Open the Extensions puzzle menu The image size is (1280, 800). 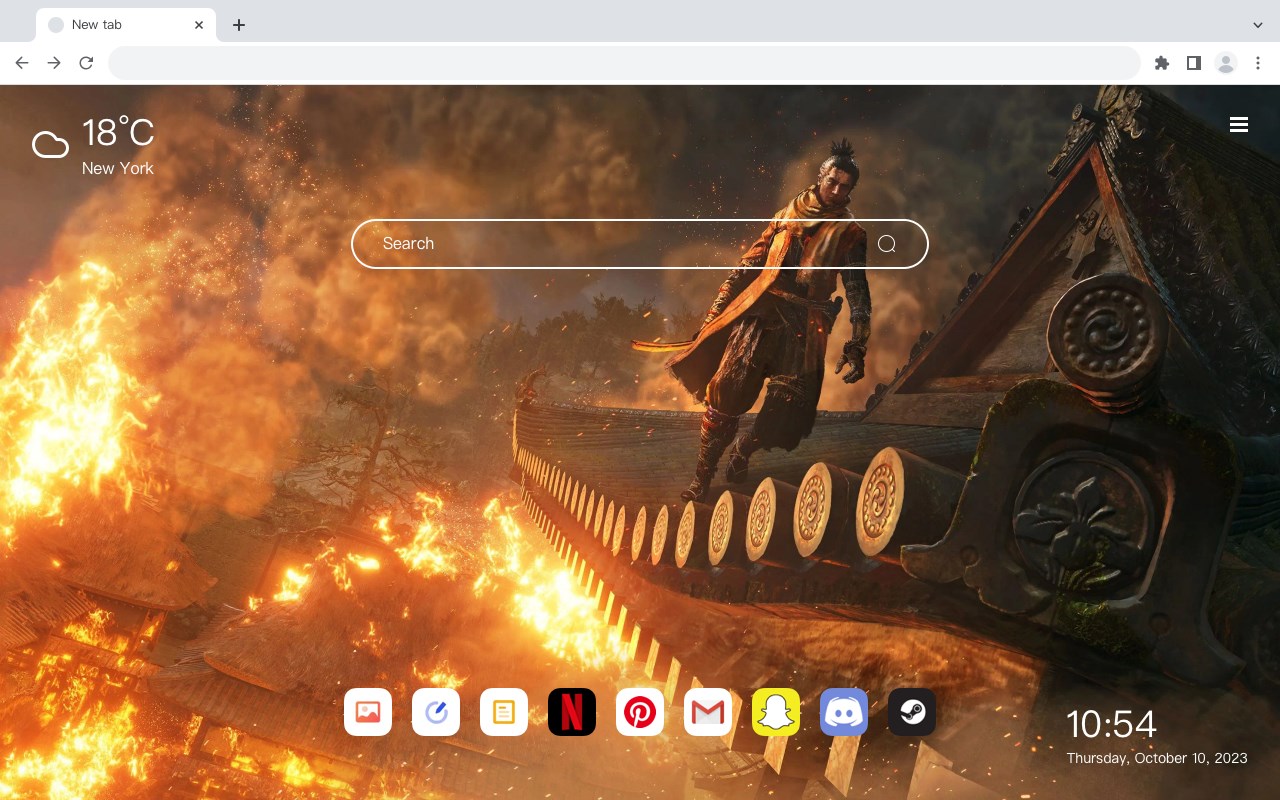1162,63
